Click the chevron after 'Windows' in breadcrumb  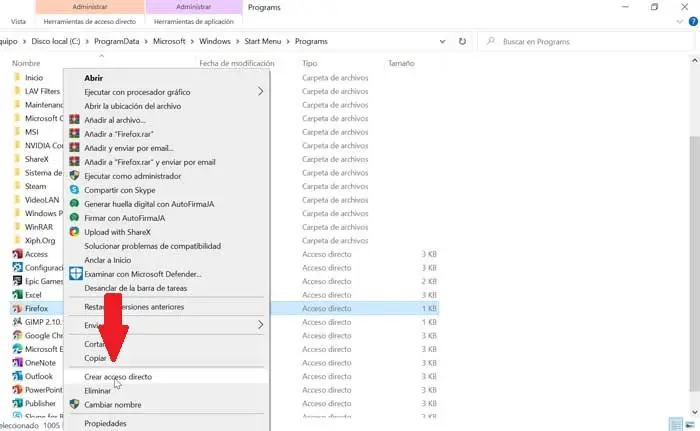[x=238, y=42]
